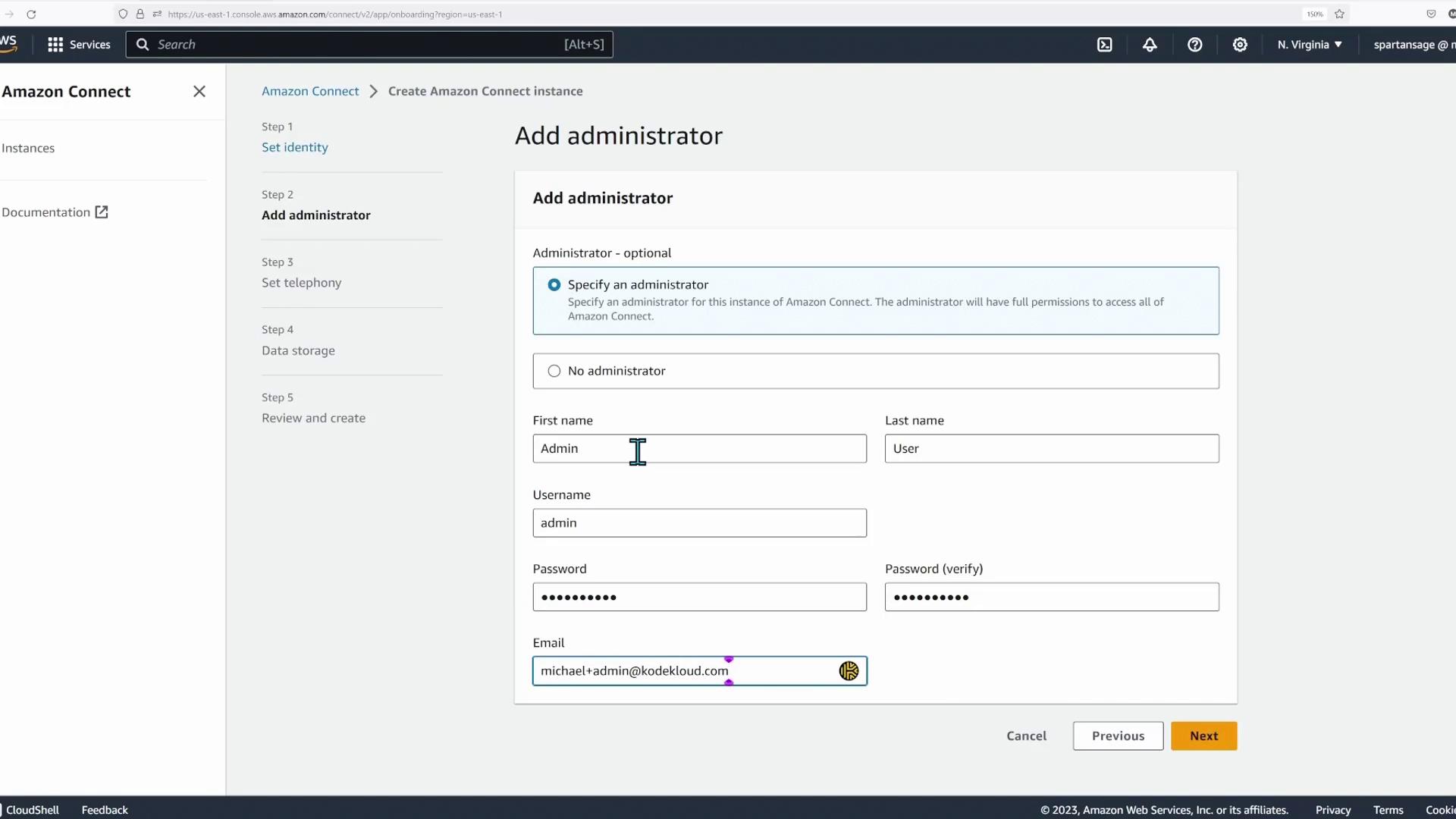Image resolution: width=1456 pixels, height=819 pixels.
Task: Expand the N. Virginia region dropdown
Action: click(x=1310, y=45)
